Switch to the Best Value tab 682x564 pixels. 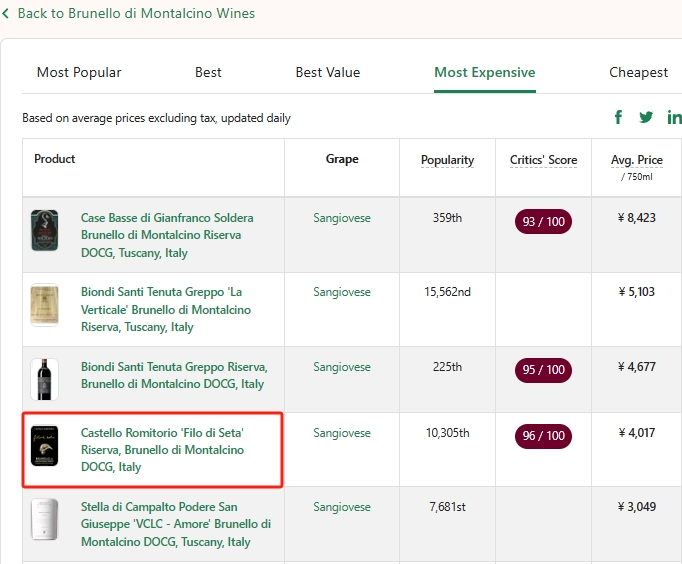click(x=327, y=72)
